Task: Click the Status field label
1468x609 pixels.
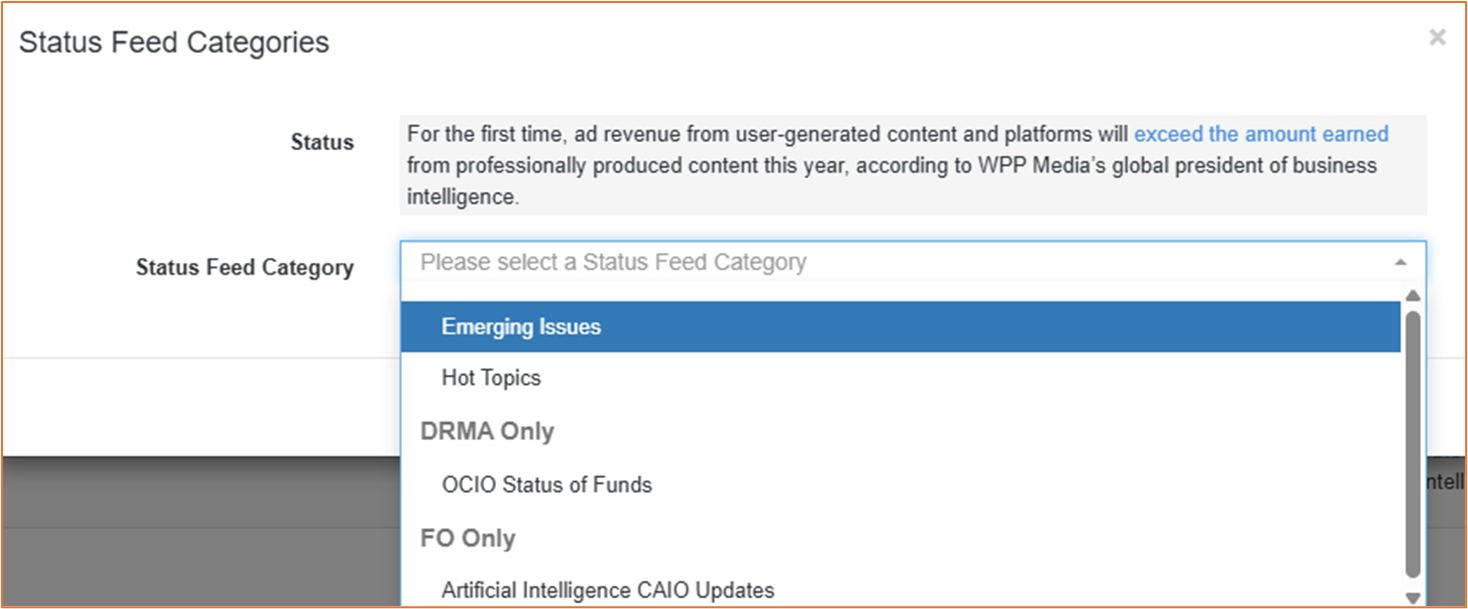Action: tap(322, 142)
